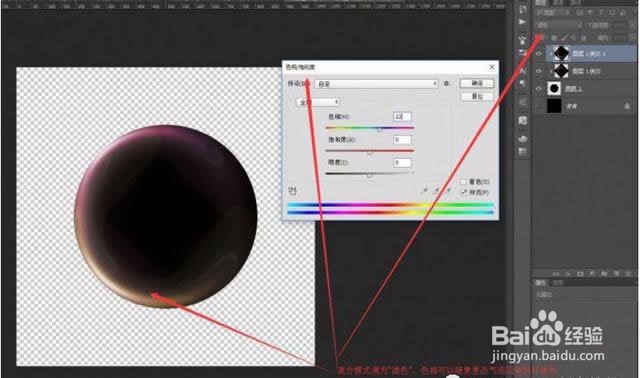Select the on-image adjustment hand tool

pyautogui.click(x=292, y=190)
